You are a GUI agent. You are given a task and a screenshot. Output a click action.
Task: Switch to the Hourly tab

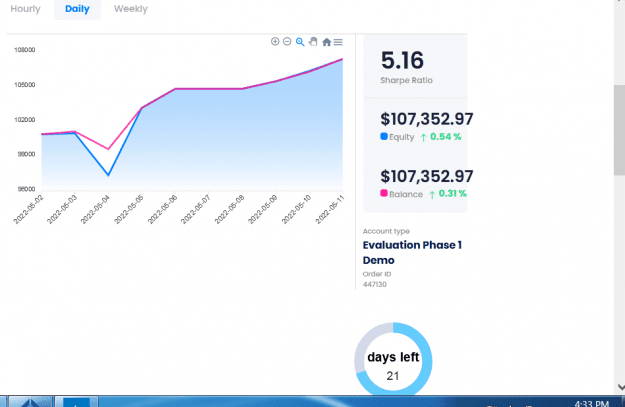coord(26,9)
